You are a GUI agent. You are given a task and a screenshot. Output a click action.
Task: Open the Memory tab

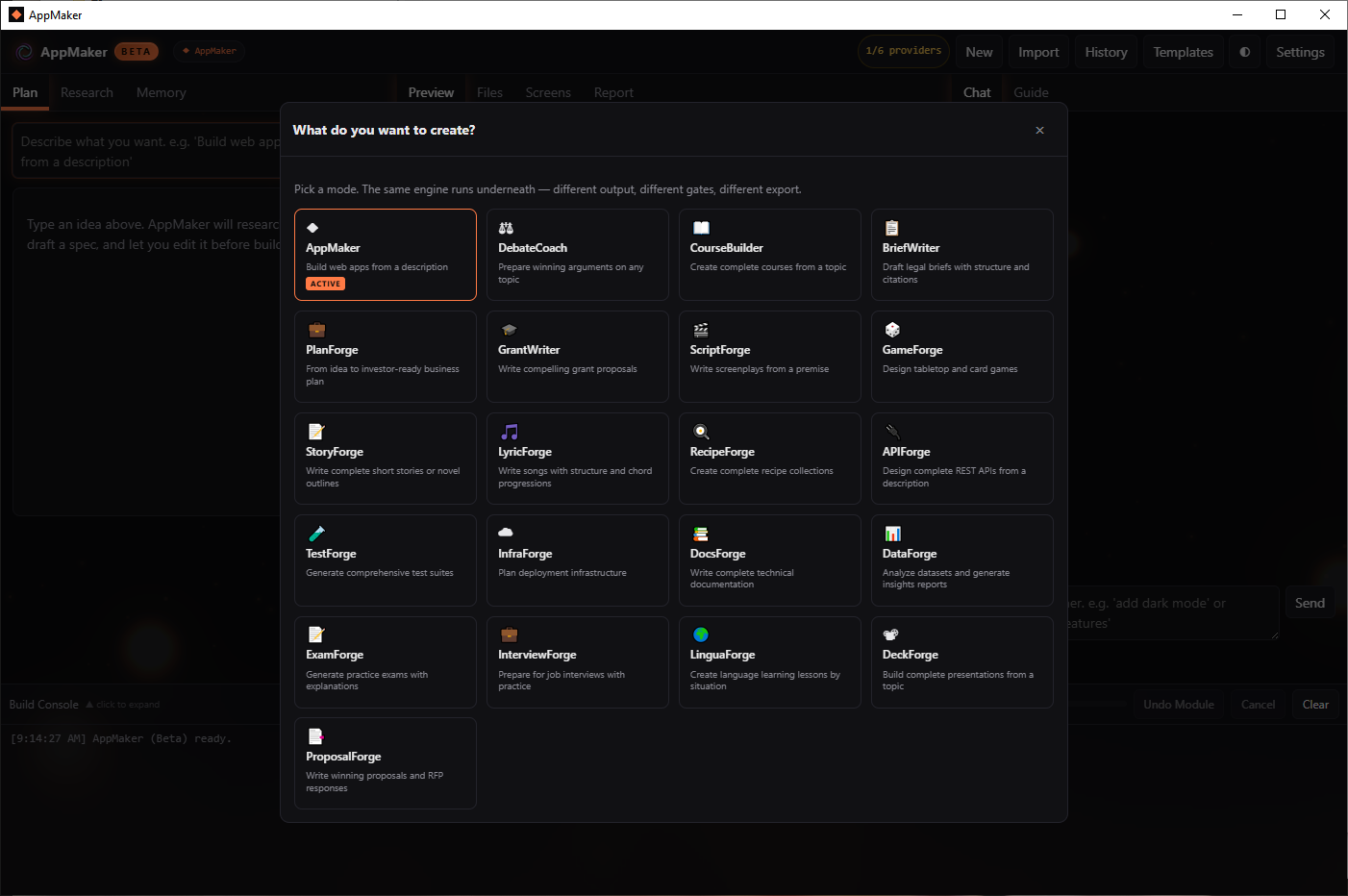162,92
